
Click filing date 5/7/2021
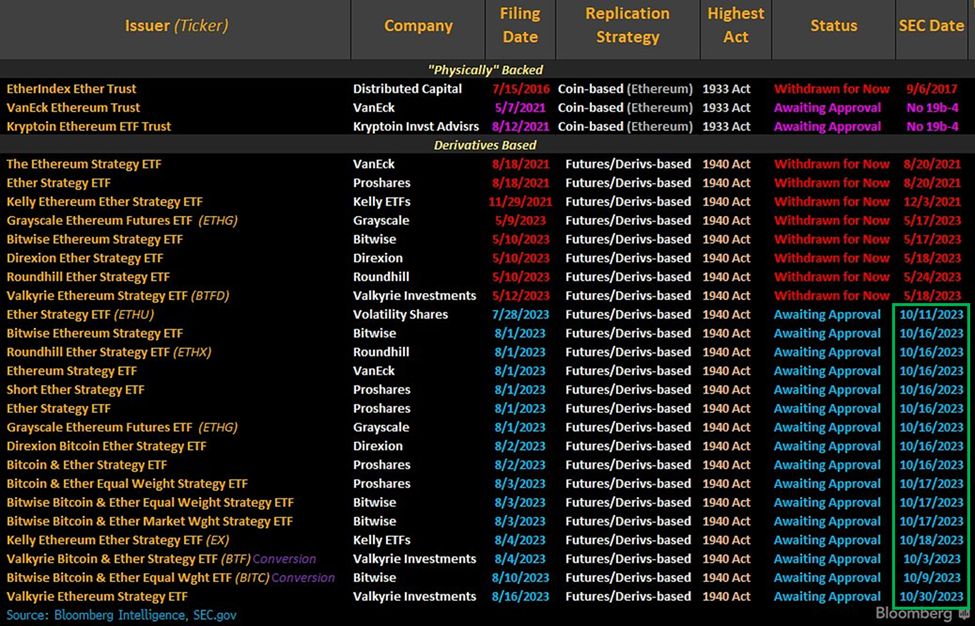pos(520,108)
